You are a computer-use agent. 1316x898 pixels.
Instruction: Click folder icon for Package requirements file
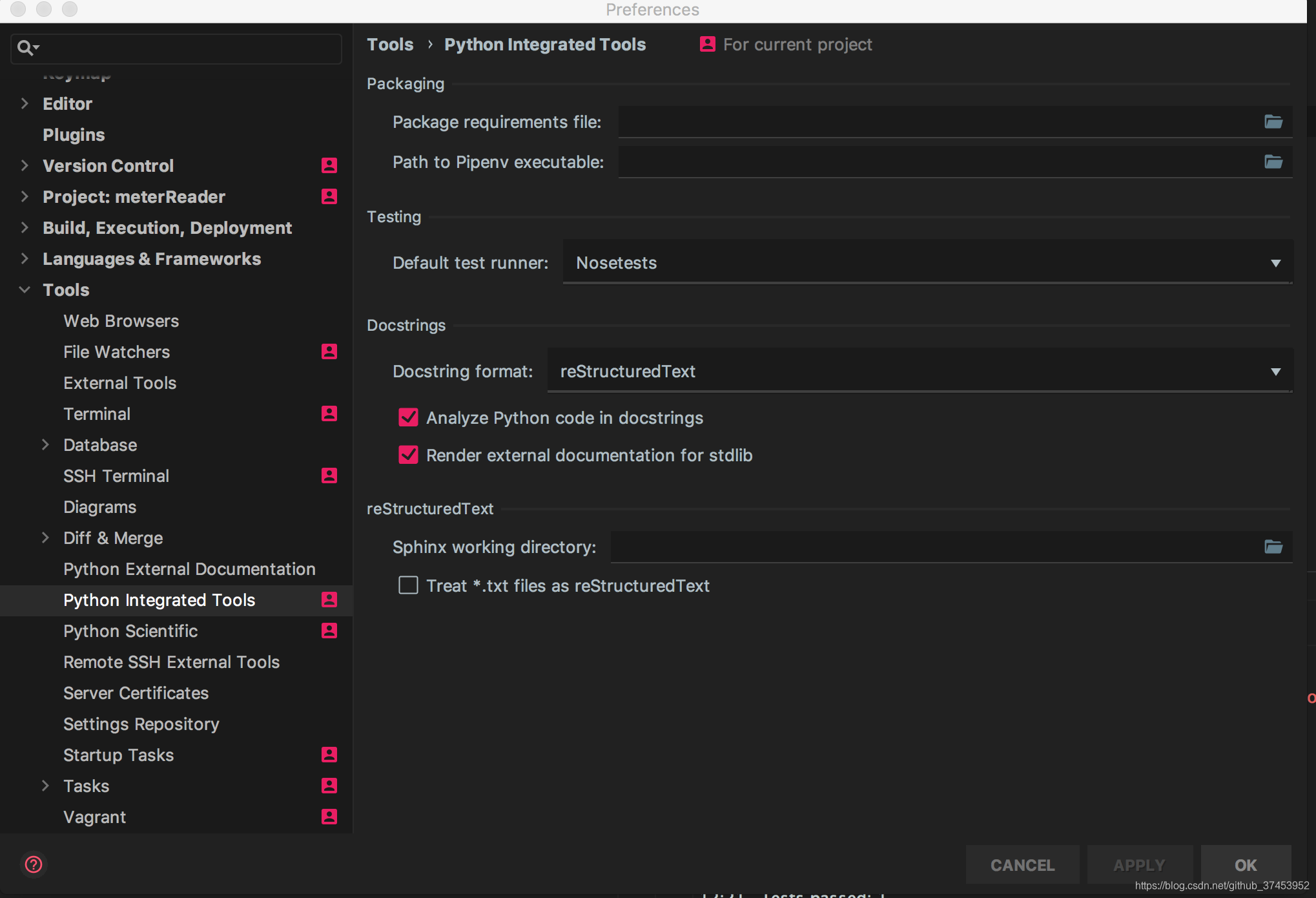click(x=1273, y=122)
